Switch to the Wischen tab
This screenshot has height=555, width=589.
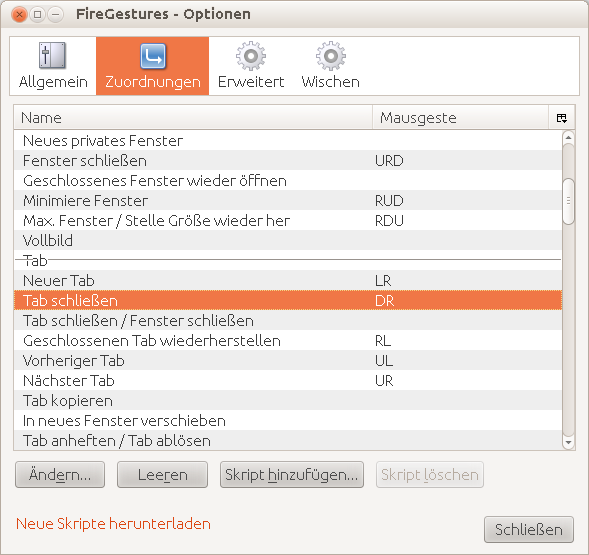[x=331, y=66]
